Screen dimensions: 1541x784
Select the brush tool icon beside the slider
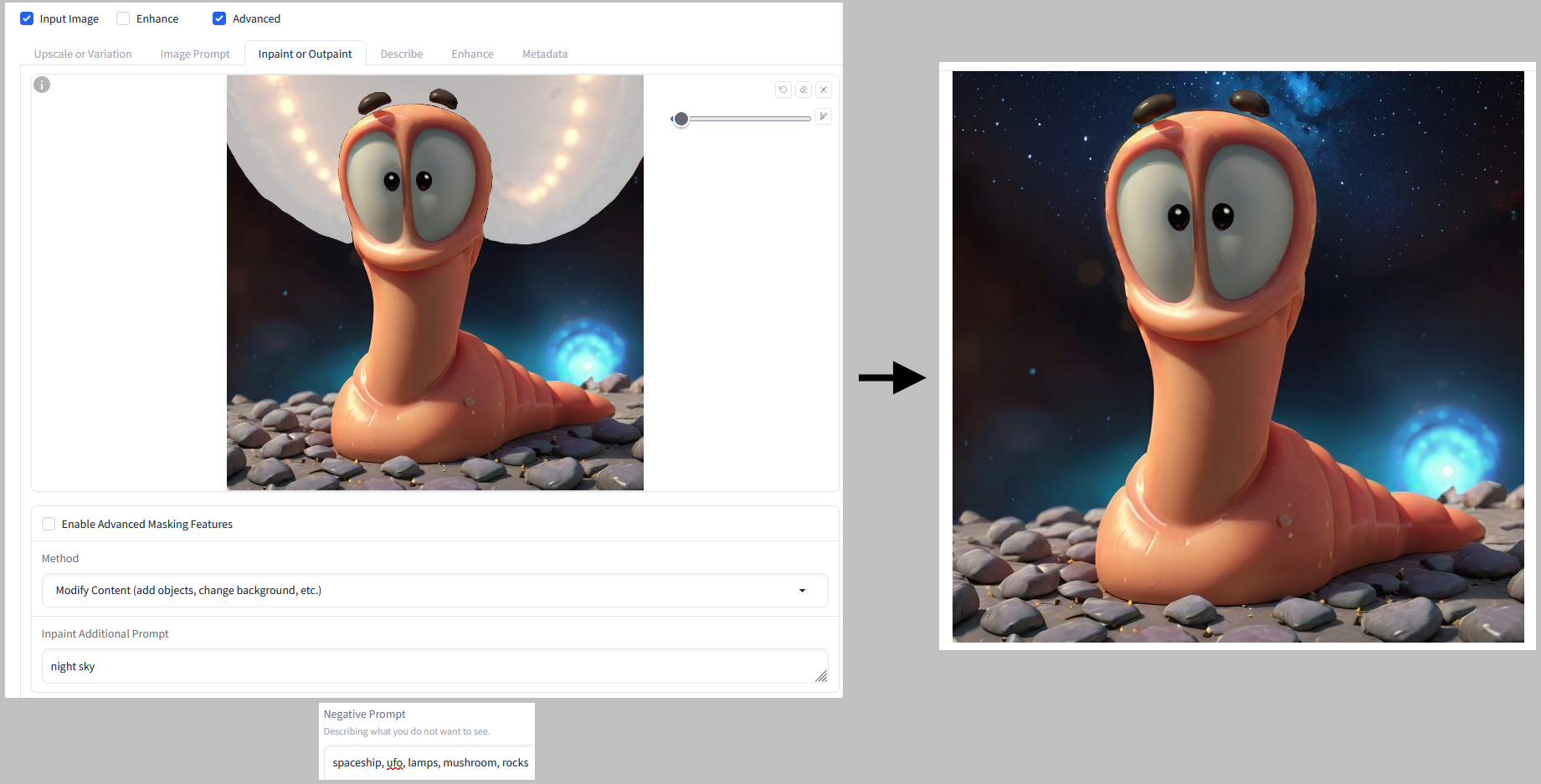824,116
